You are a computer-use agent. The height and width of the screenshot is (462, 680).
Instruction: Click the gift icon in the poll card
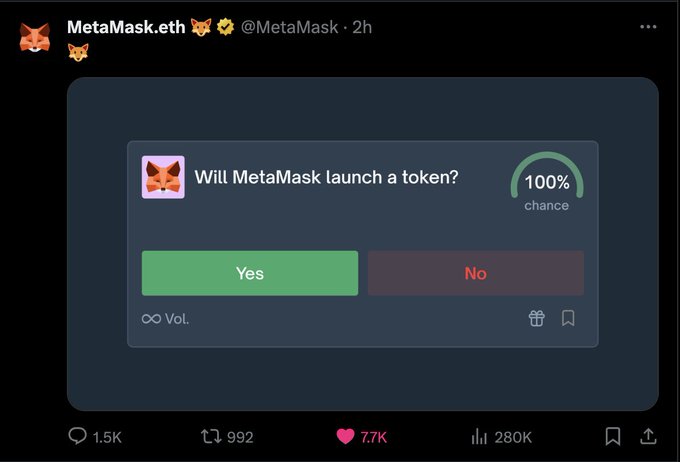536,318
